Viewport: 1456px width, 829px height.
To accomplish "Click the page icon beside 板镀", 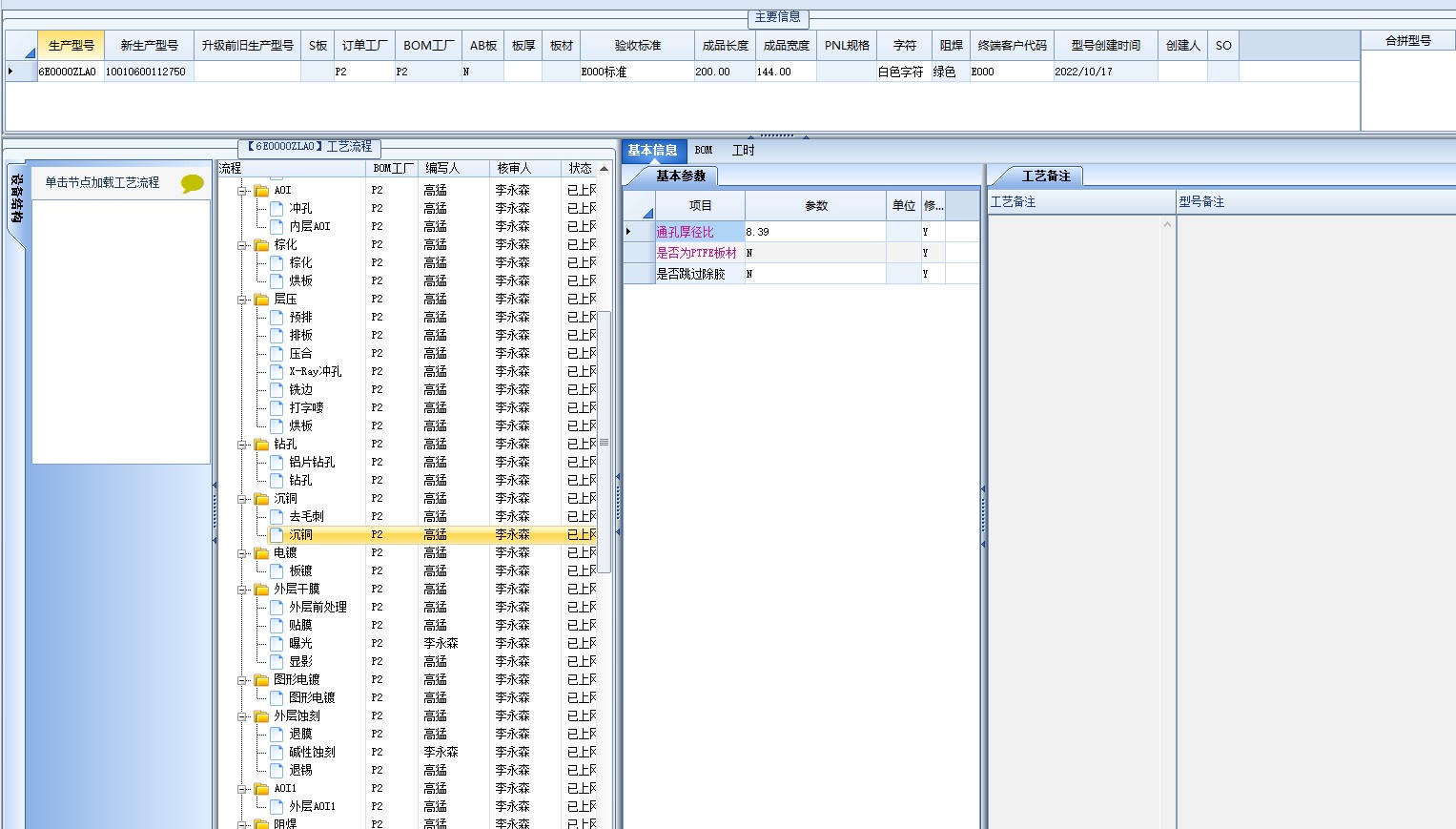I will pyautogui.click(x=277, y=570).
